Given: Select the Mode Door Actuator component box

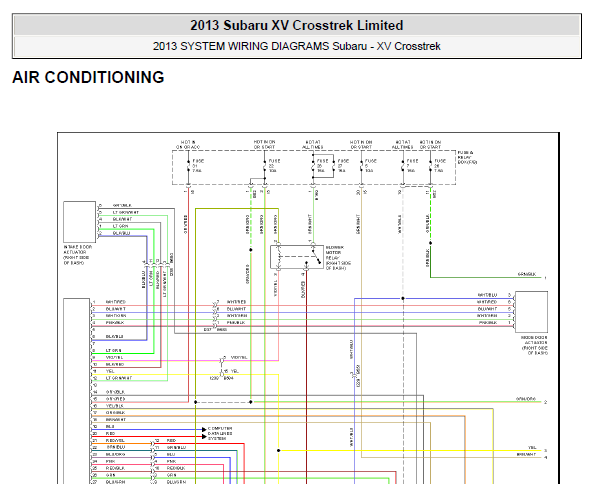Looking at the screenshot, I should [x=531, y=312].
